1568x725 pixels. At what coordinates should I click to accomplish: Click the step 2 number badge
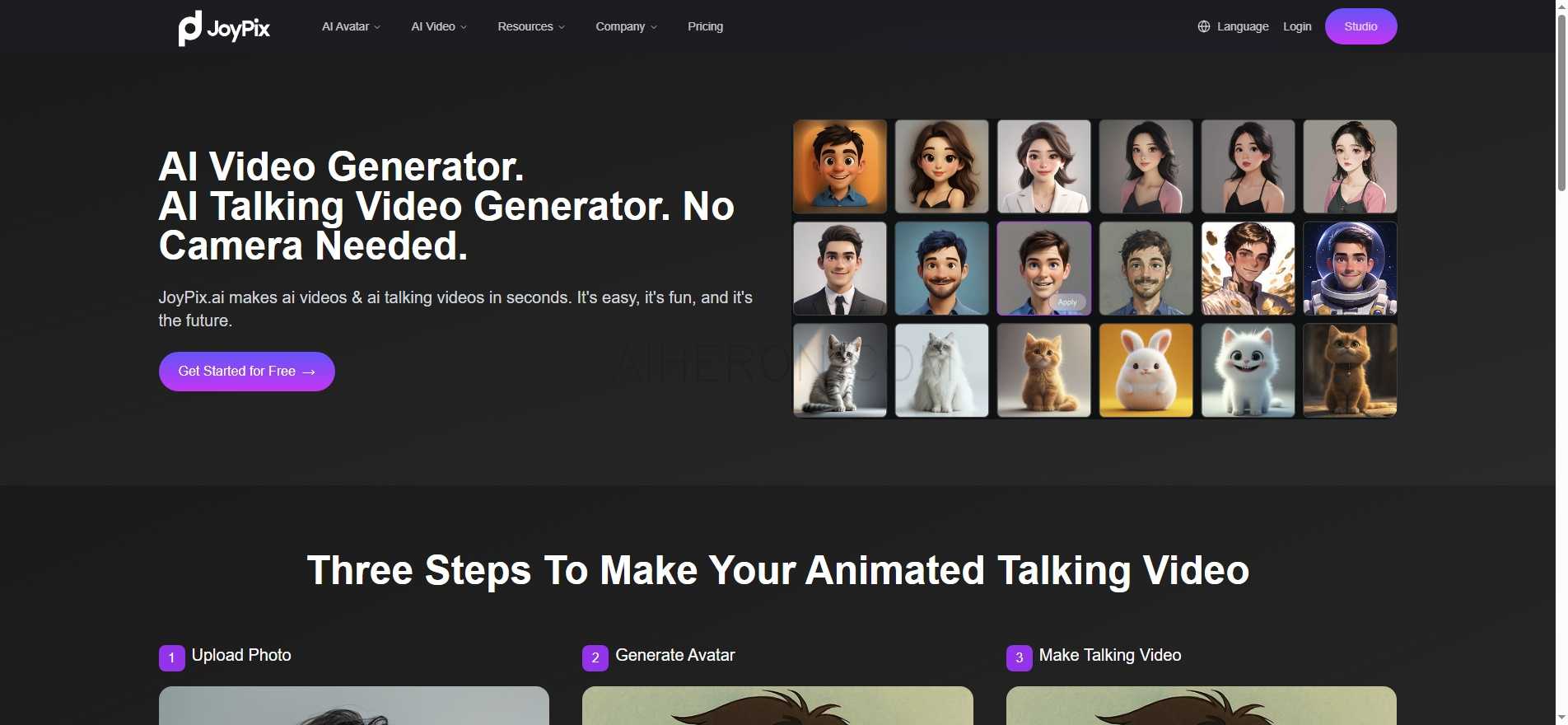tap(595, 657)
